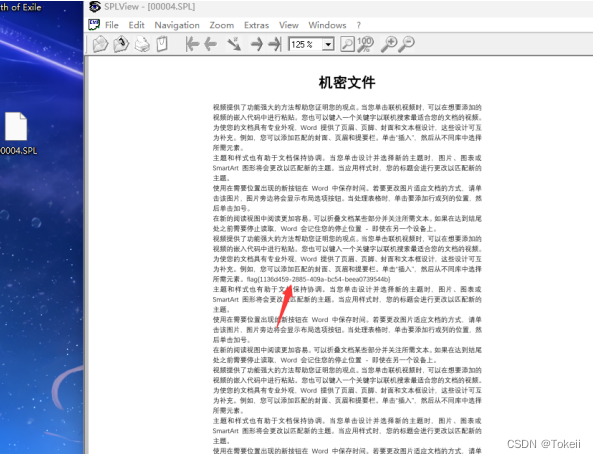Click the 机密文件 document heading
The height and width of the screenshot is (458, 595).
[x=347, y=82]
